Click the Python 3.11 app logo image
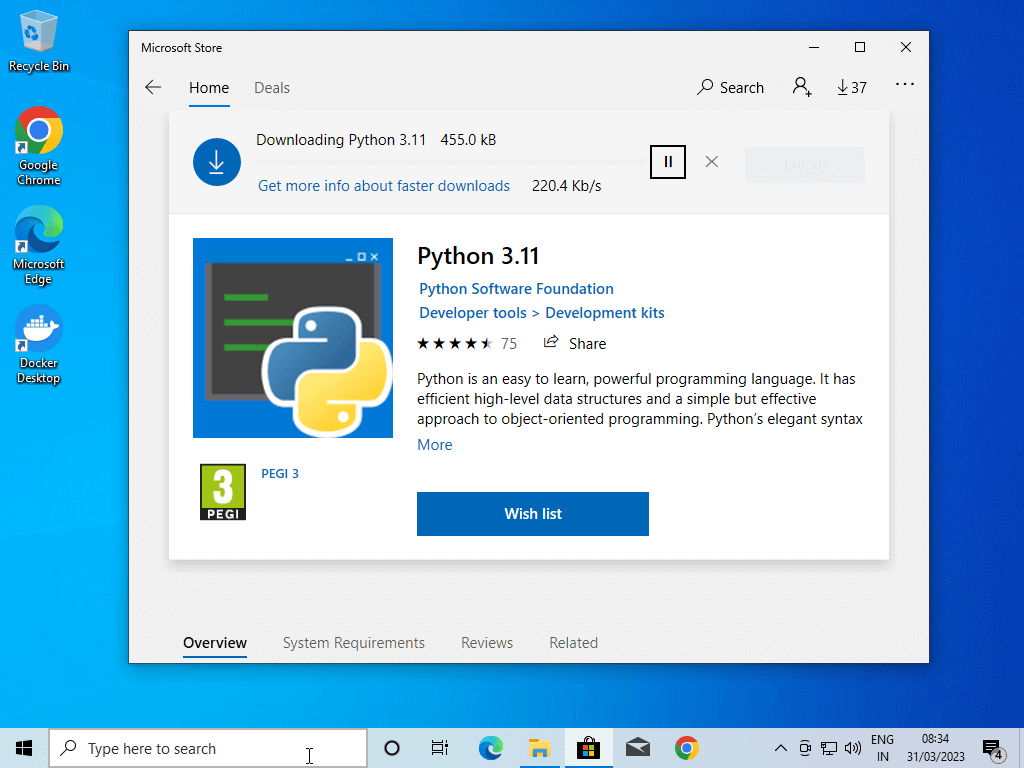 293,338
